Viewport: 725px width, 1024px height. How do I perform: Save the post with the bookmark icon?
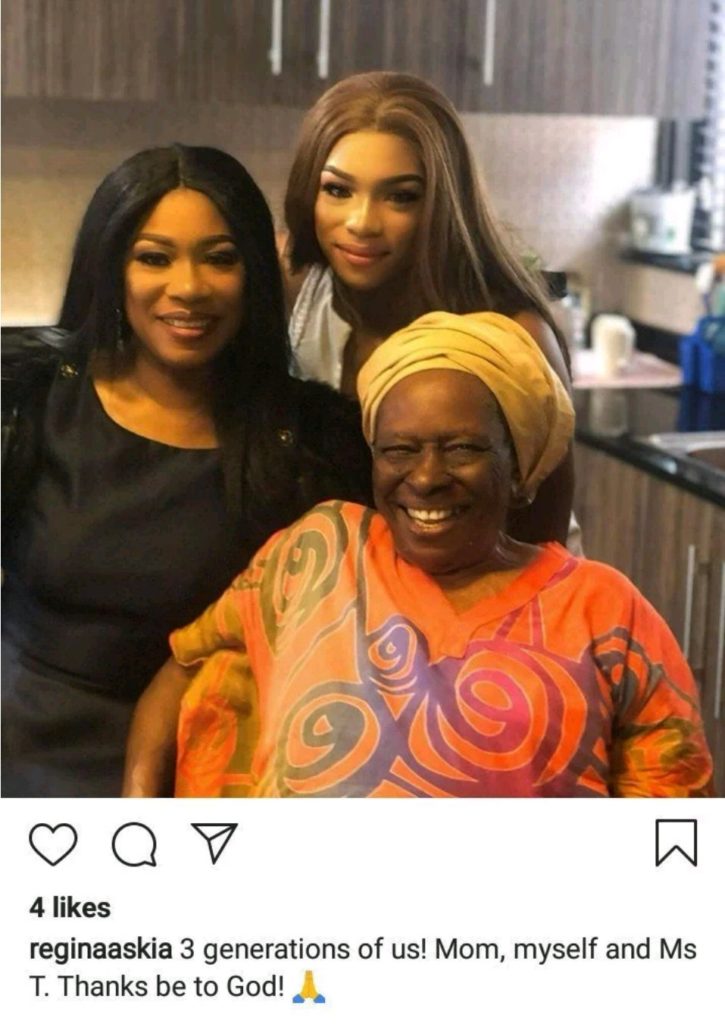(676, 843)
